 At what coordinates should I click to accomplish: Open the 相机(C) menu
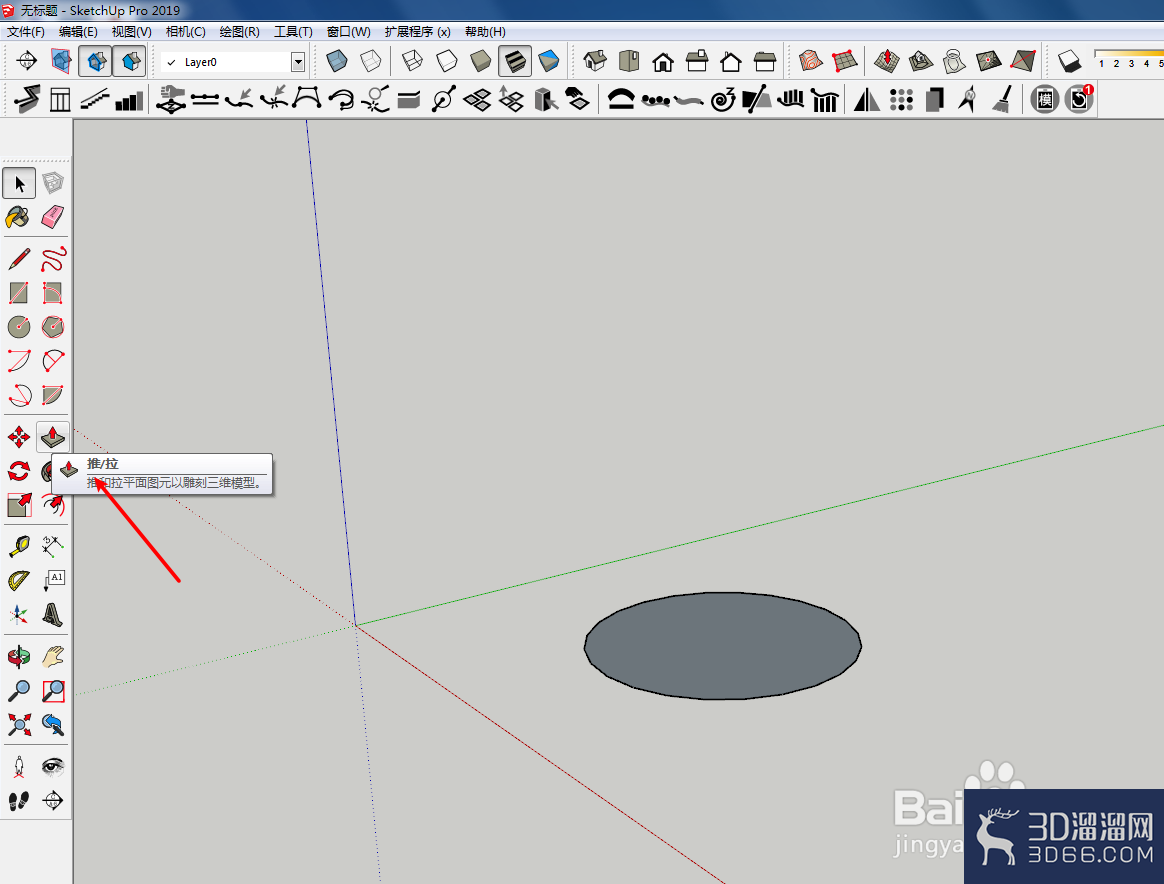(186, 32)
